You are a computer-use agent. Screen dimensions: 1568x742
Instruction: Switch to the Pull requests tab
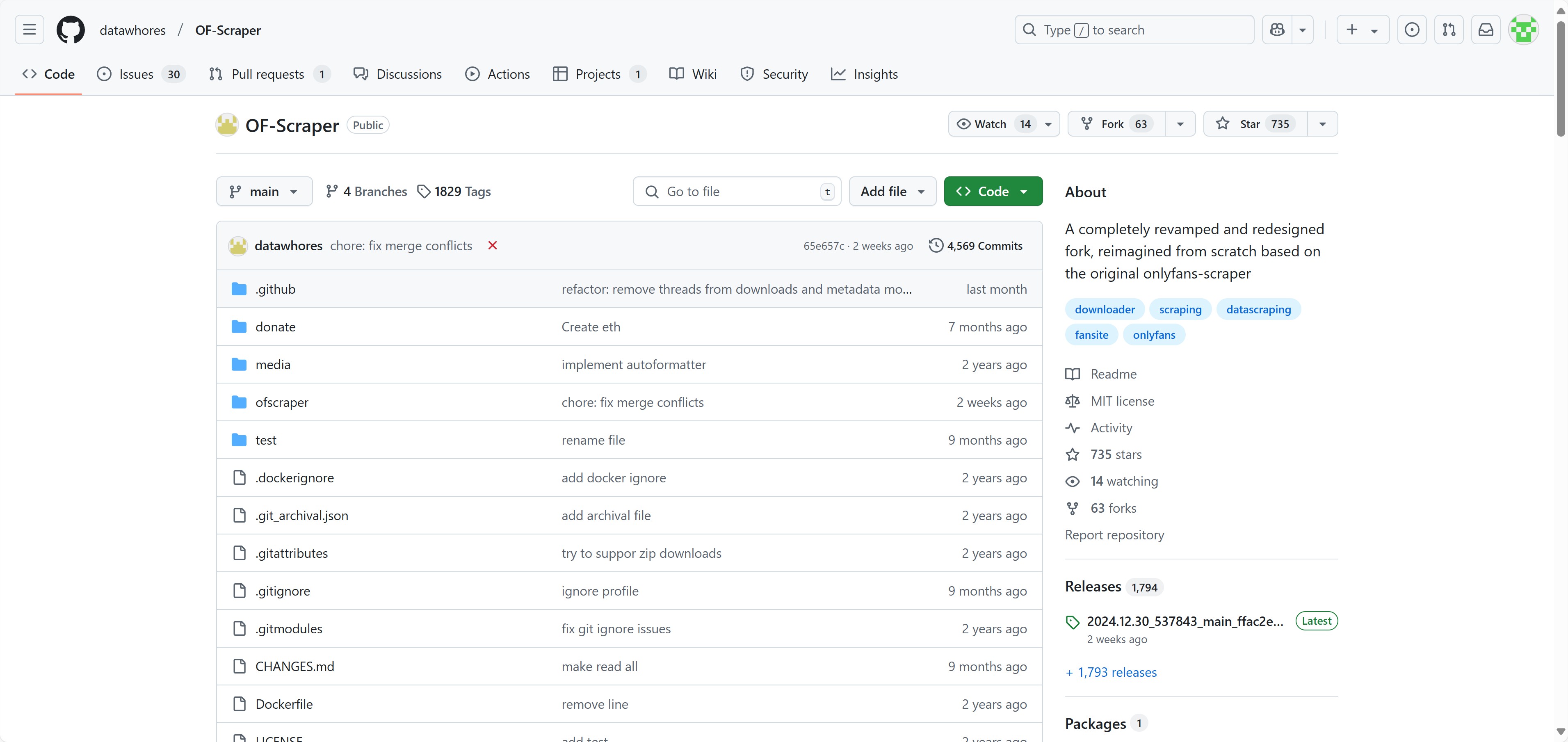(269, 74)
